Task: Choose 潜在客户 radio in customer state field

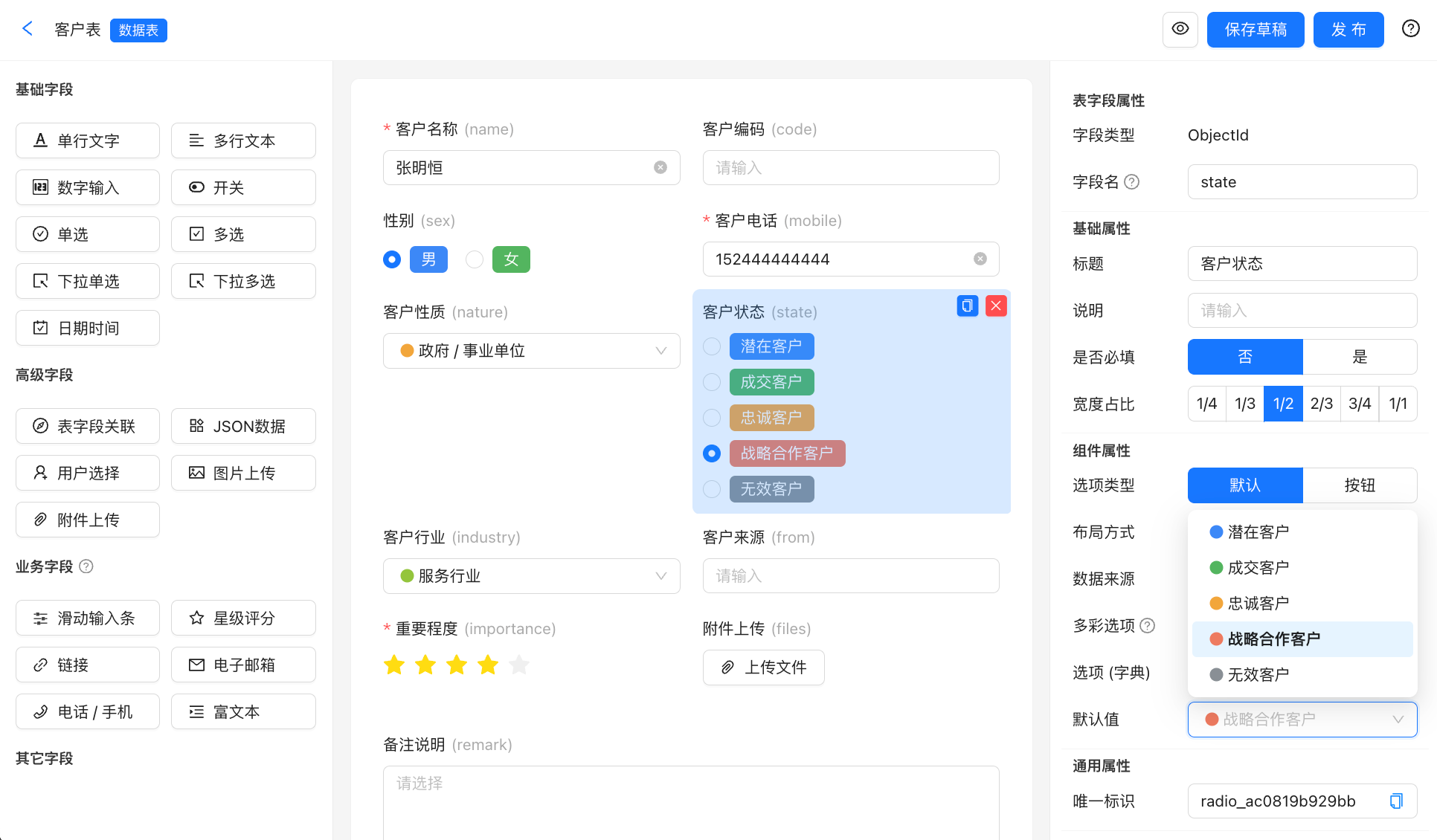Action: tap(711, 346)
